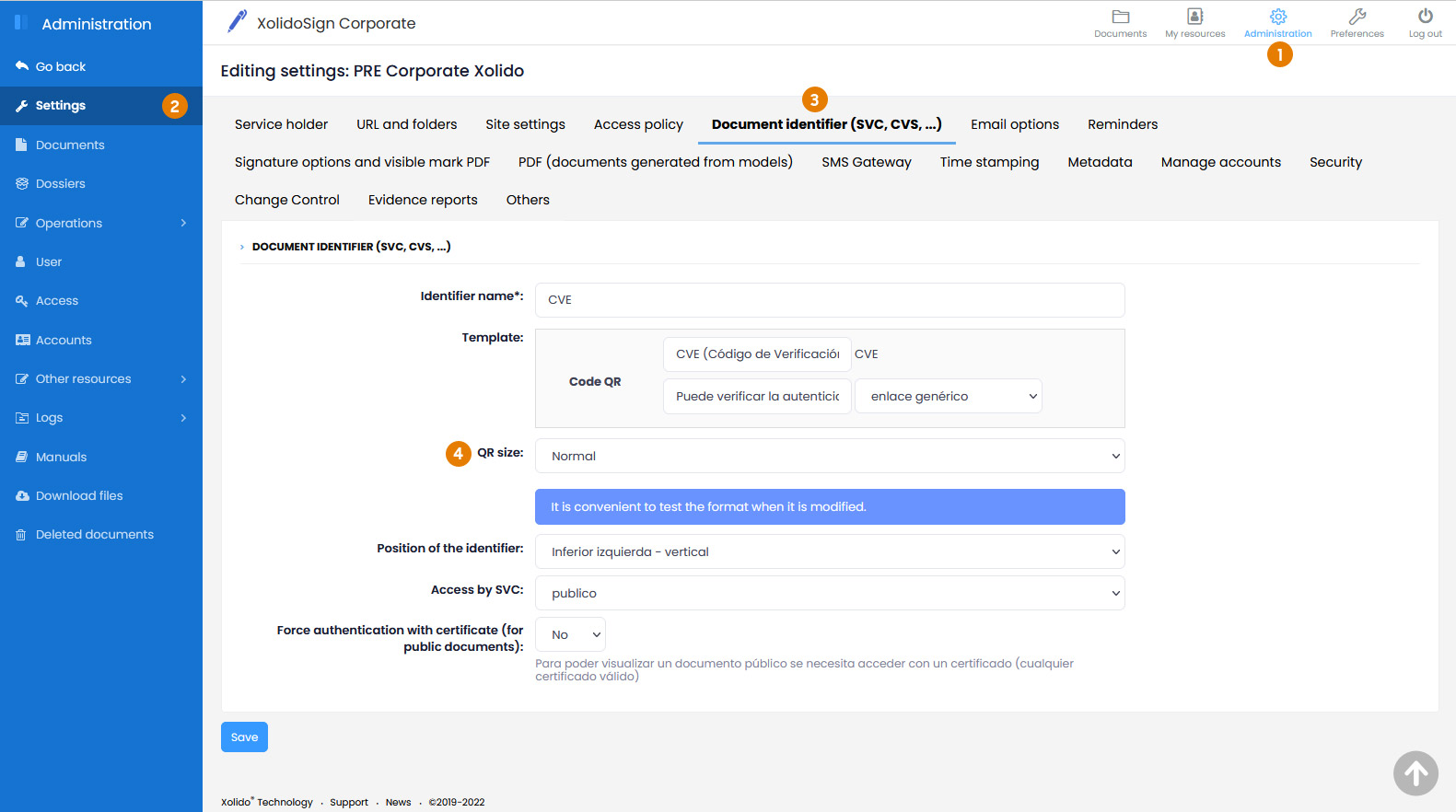
Task: Click the Identifier name input field
Action: tap(830, 300)
